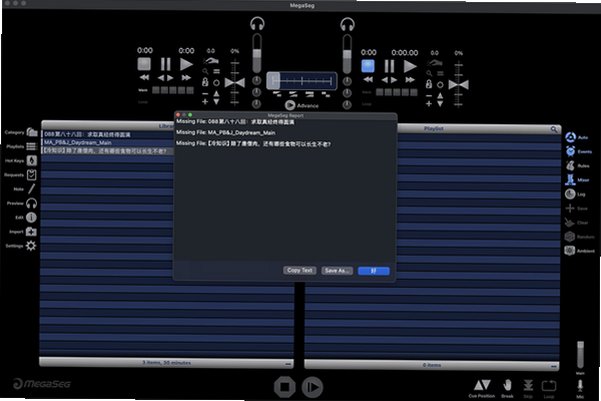
Task: Click the center crossfader slider
Action: click(x=302, y=81)
